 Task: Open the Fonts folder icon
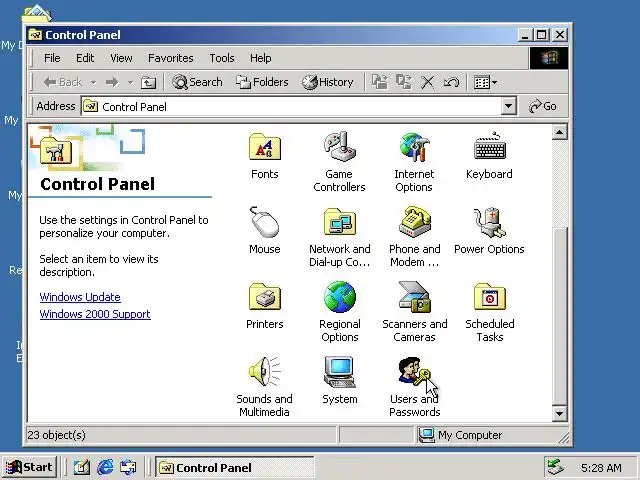(264, 147)
